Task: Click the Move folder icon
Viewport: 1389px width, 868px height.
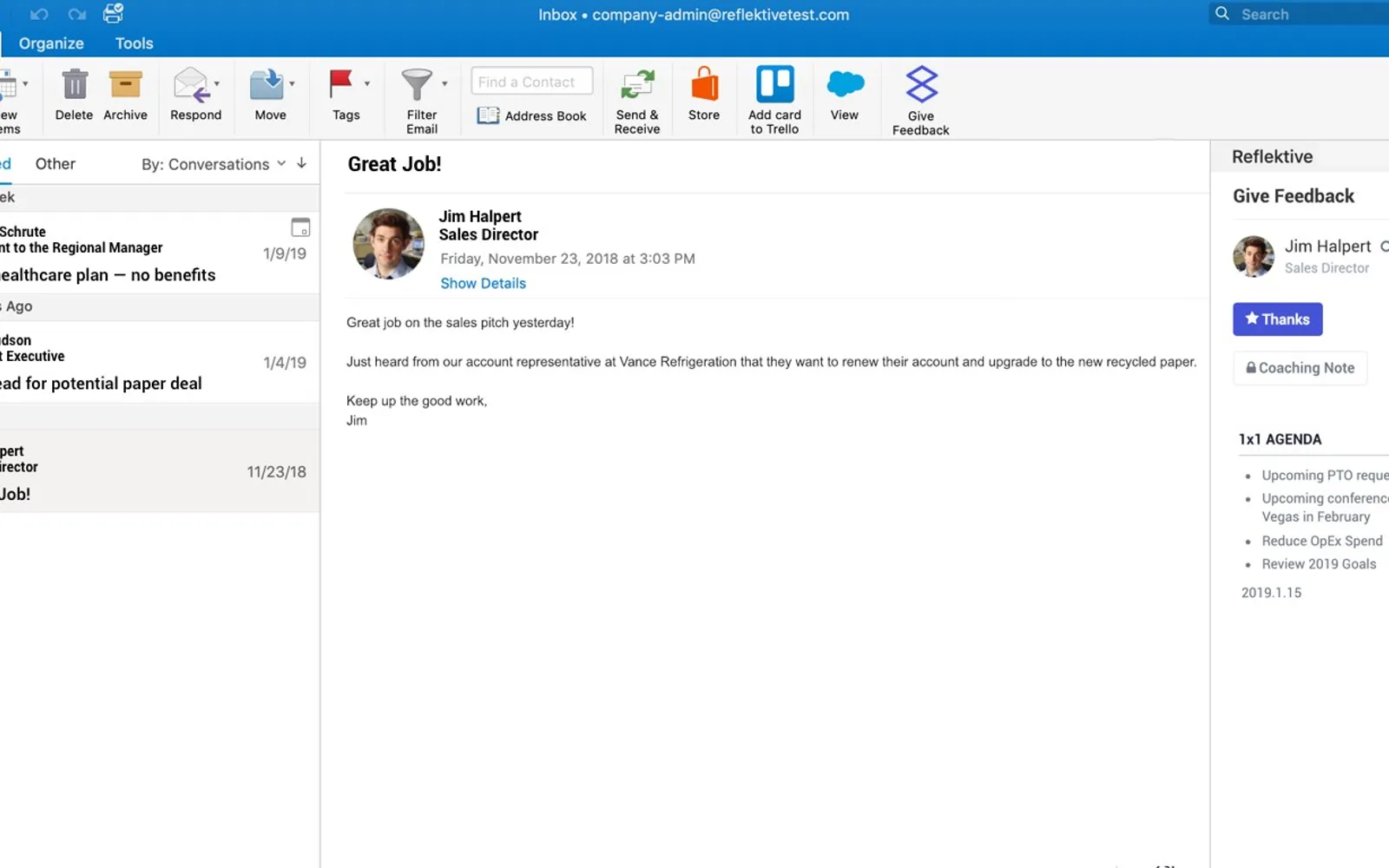Action: tap(267, 85)
